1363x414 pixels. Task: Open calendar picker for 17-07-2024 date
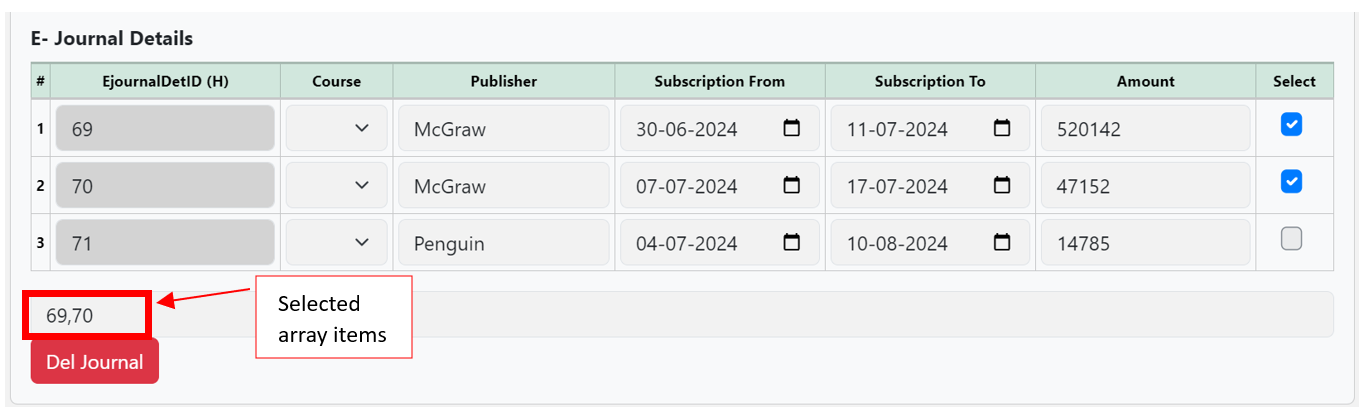pos(1001,185)
